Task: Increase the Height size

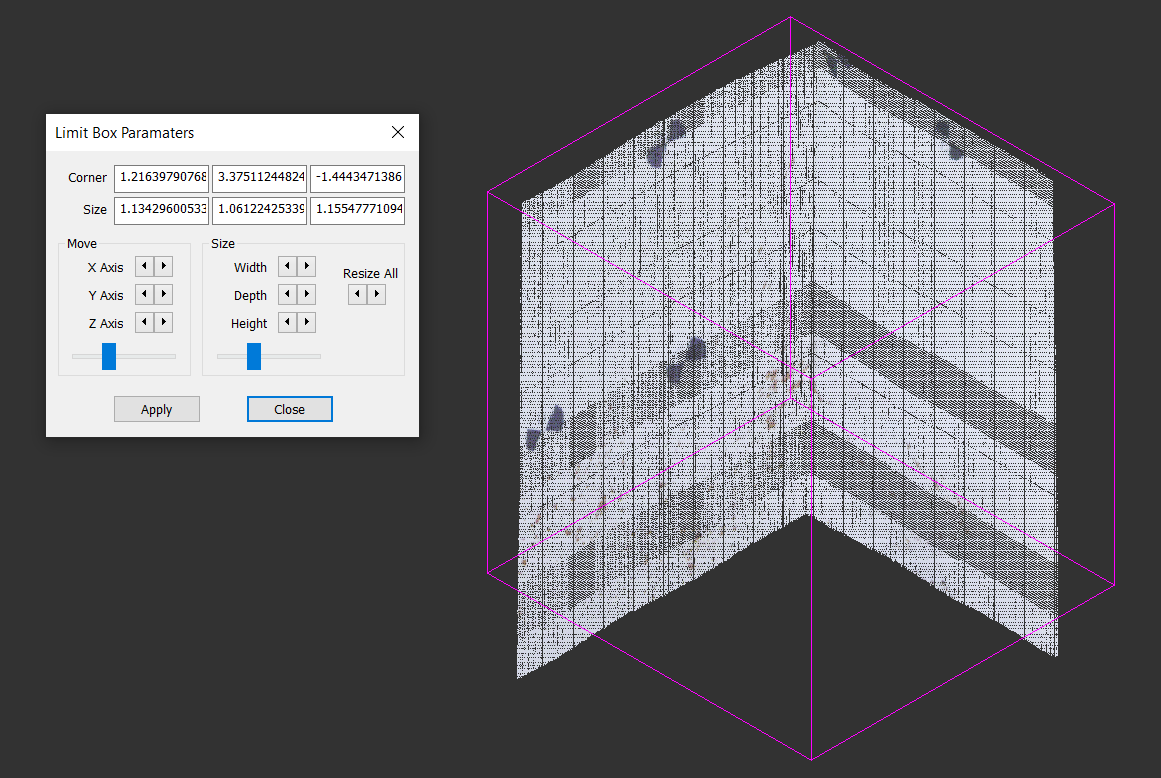Action: click(x=307, y=322)
